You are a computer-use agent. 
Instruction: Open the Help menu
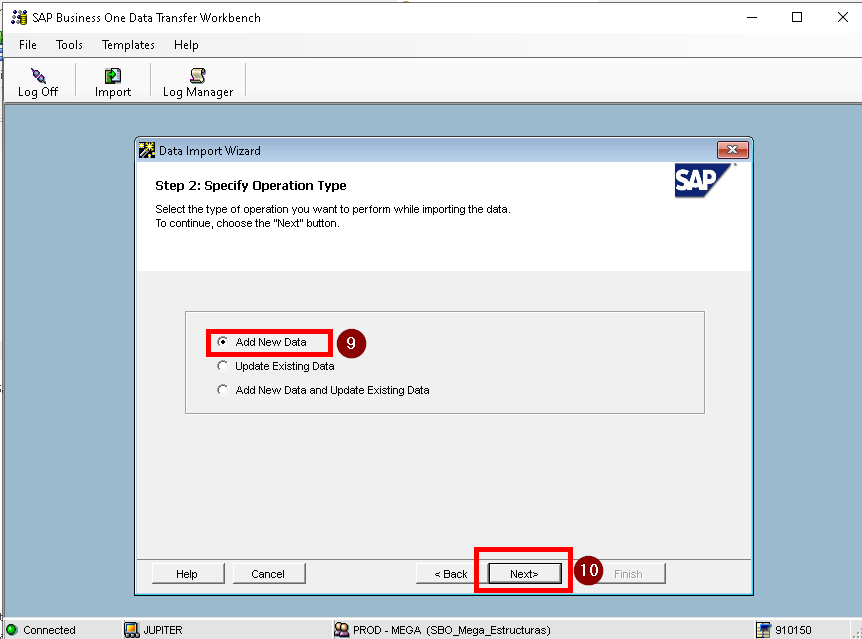click(x=186, y=45)
